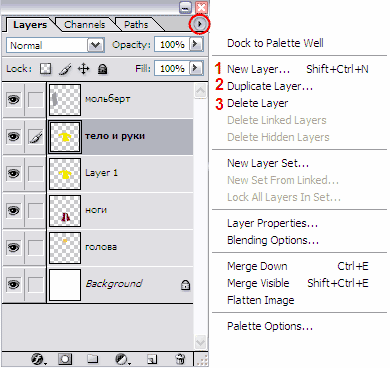
Task: Click the Fill percentage field
Action: (x=172, y=69)
